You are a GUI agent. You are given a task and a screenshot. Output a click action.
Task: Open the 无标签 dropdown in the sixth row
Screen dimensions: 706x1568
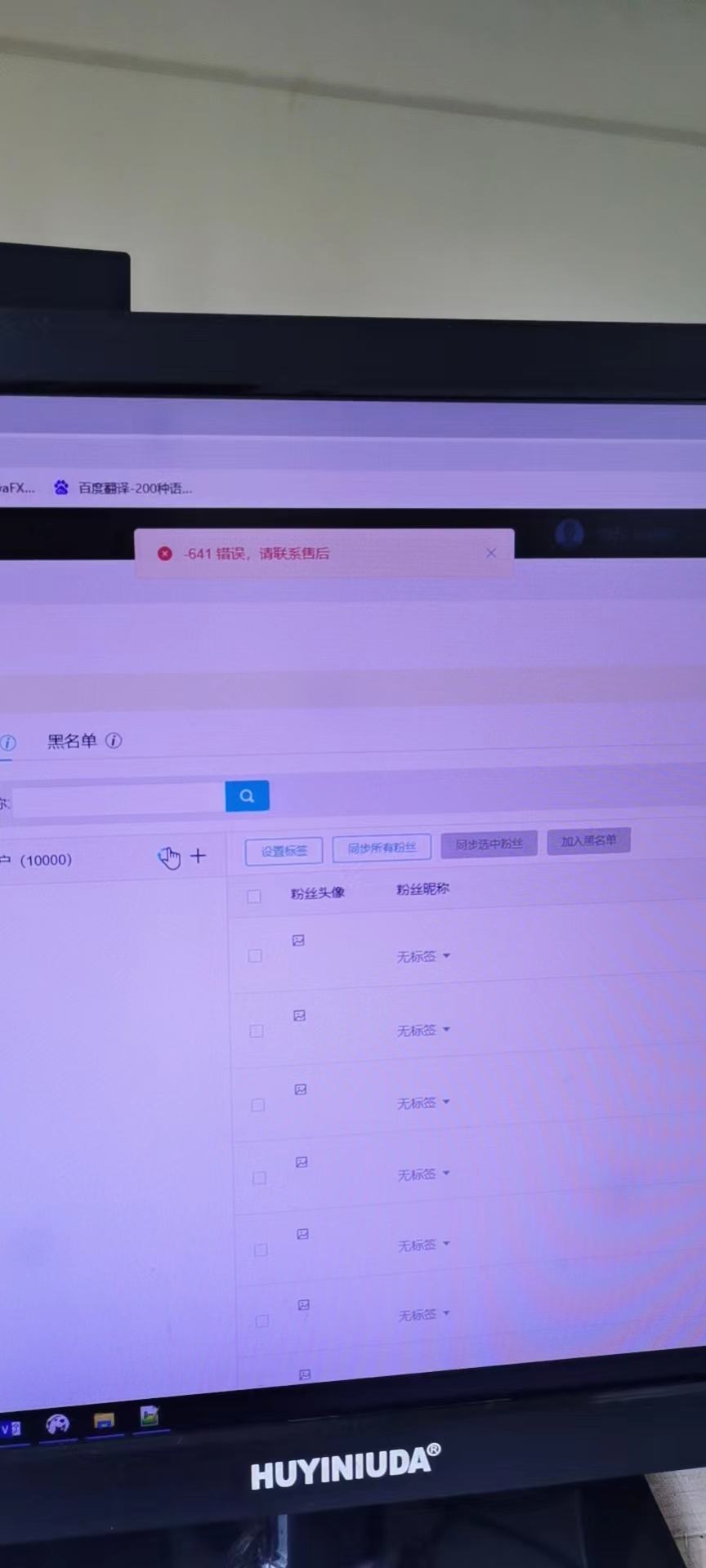[424, 1316]
